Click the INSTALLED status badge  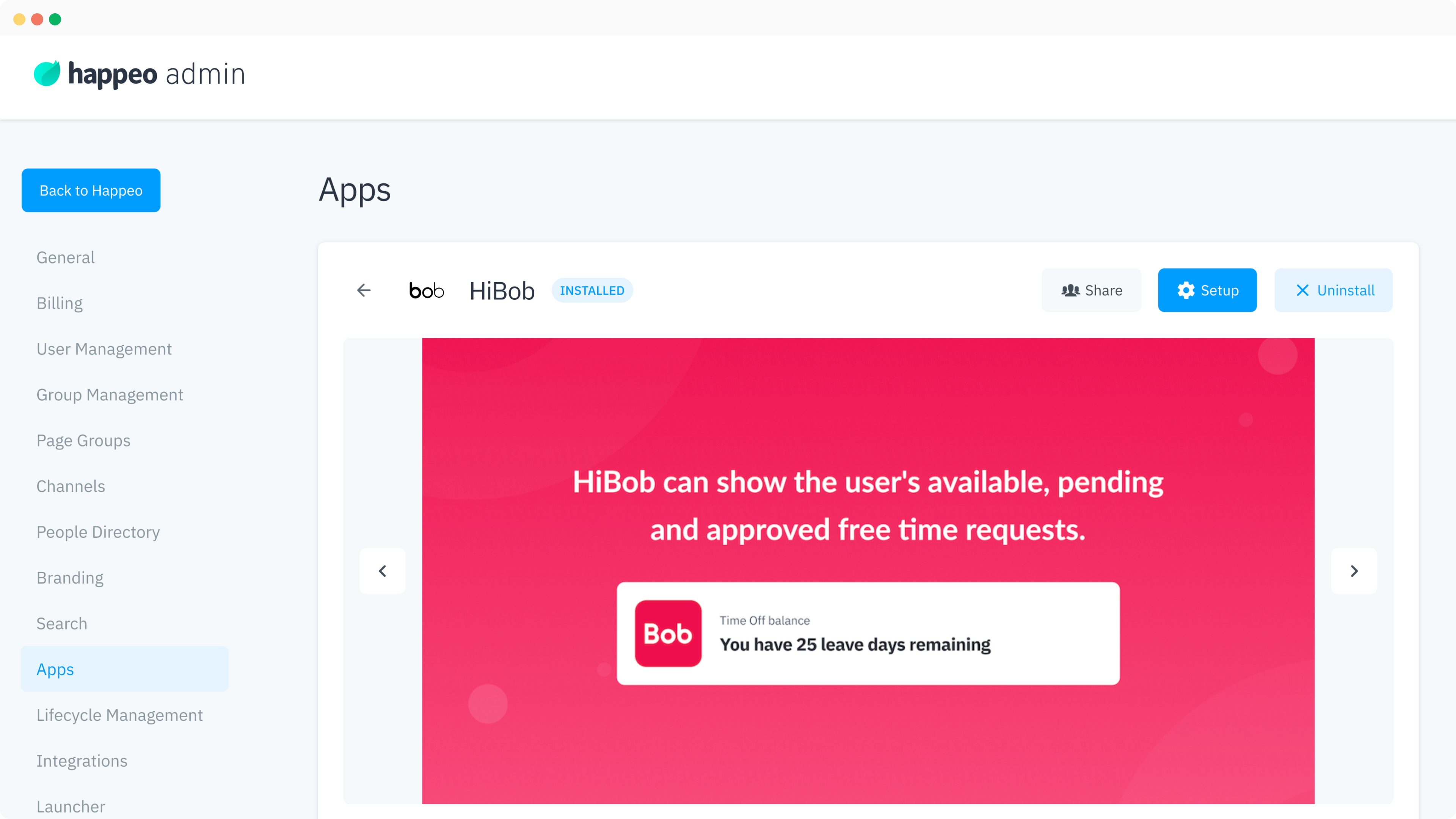592,290
